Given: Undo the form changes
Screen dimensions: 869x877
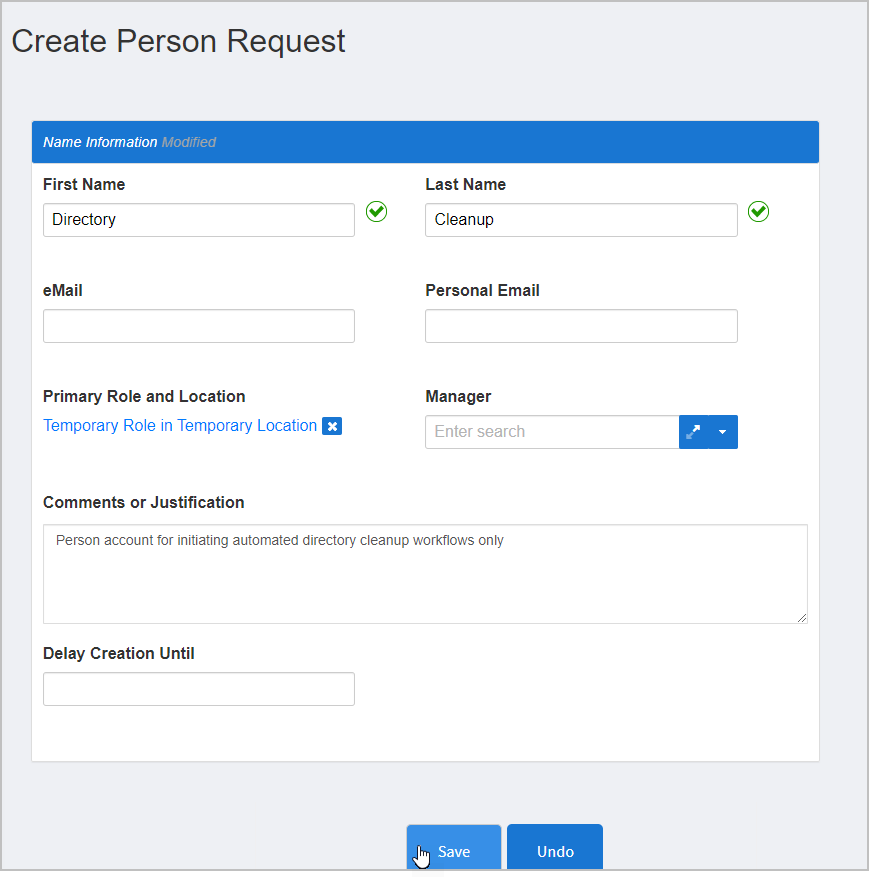Looking at the screenshot, I should coord(555,851).
